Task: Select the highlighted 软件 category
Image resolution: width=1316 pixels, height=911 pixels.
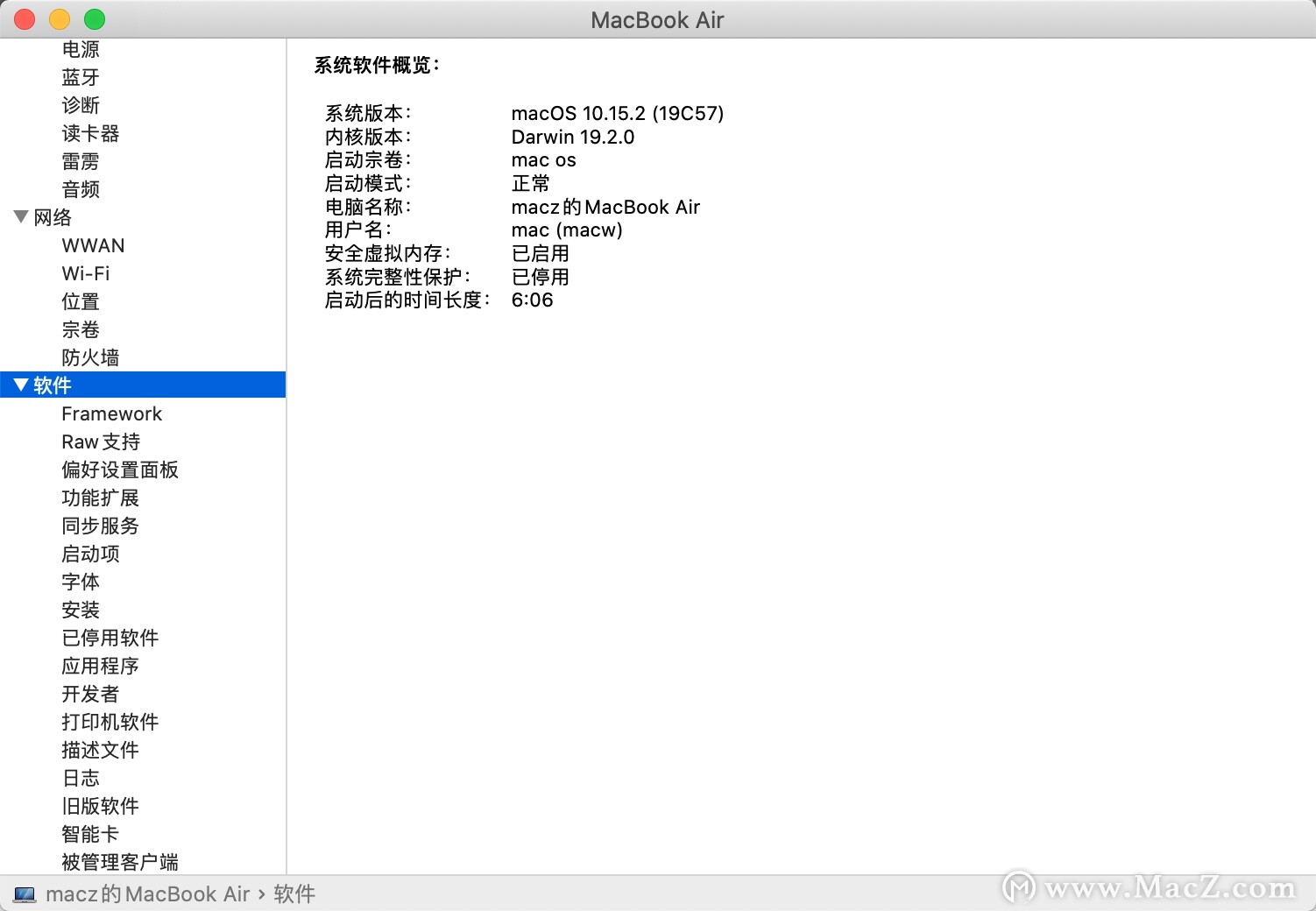Action: [x=143, y=385]
